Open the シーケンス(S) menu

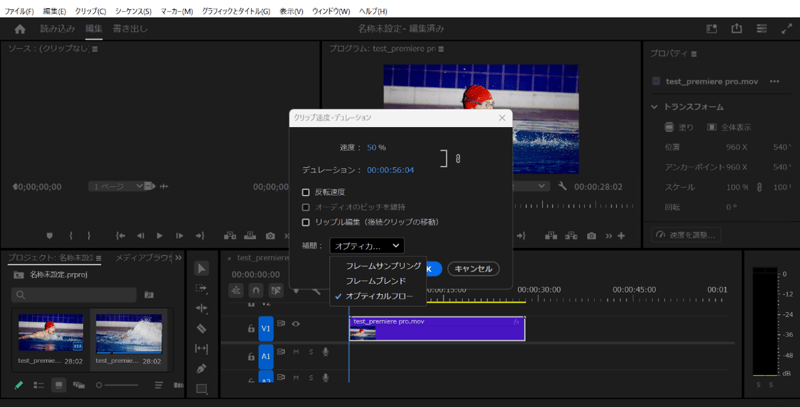click(x=133, y=11)
